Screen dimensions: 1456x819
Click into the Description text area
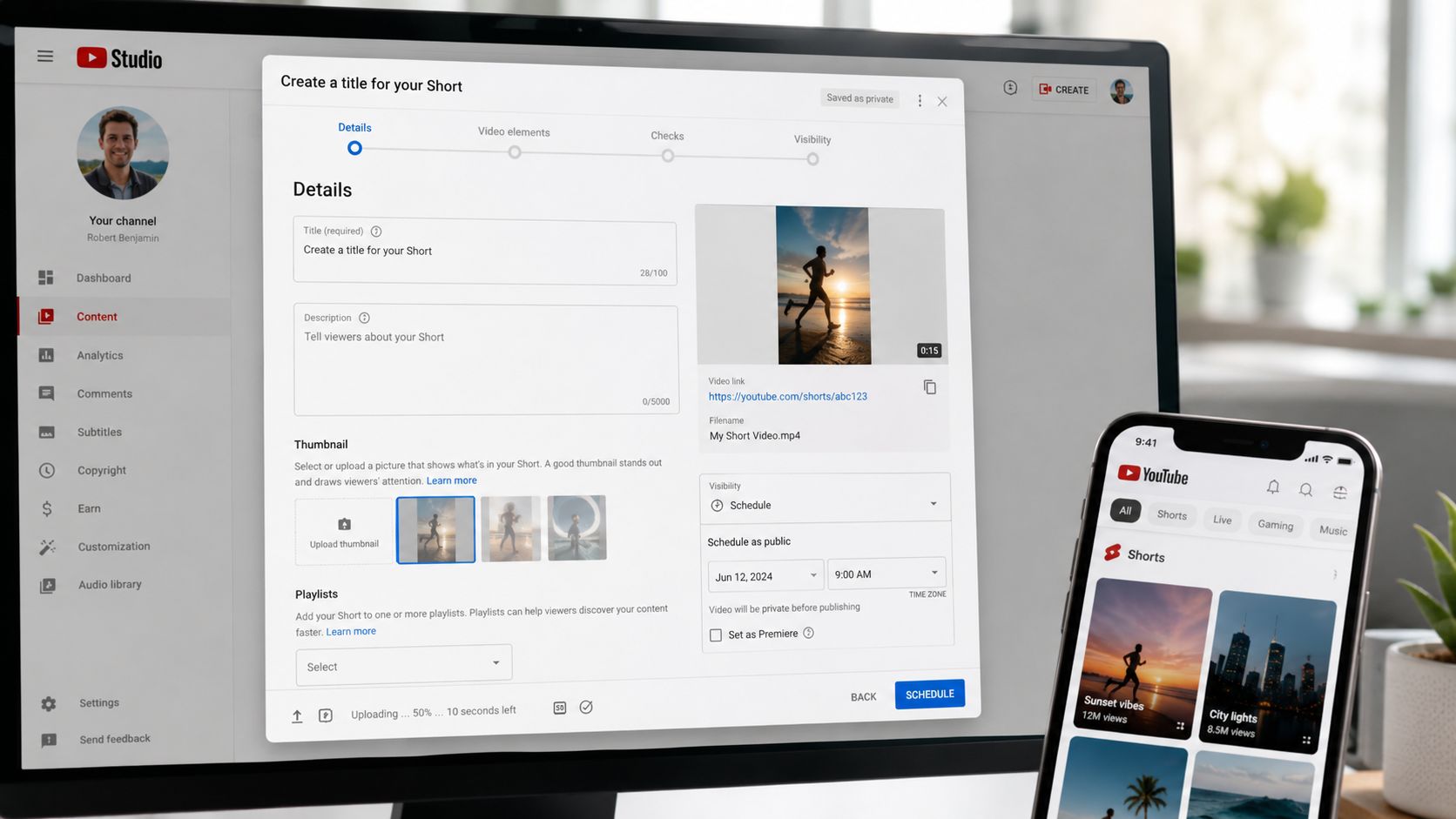[x=486, y=359]
